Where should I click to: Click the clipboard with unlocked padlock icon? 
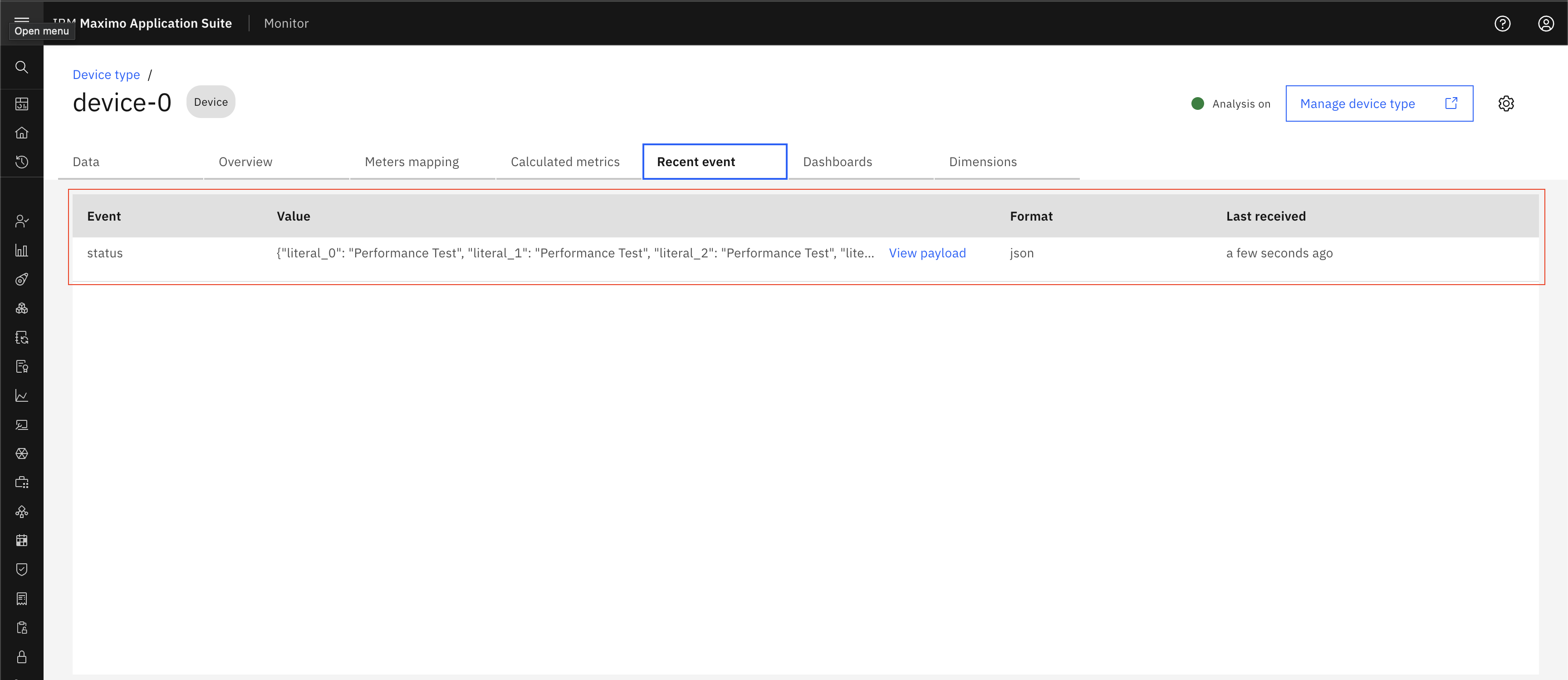pyautogui.click(x=22, y=628)
